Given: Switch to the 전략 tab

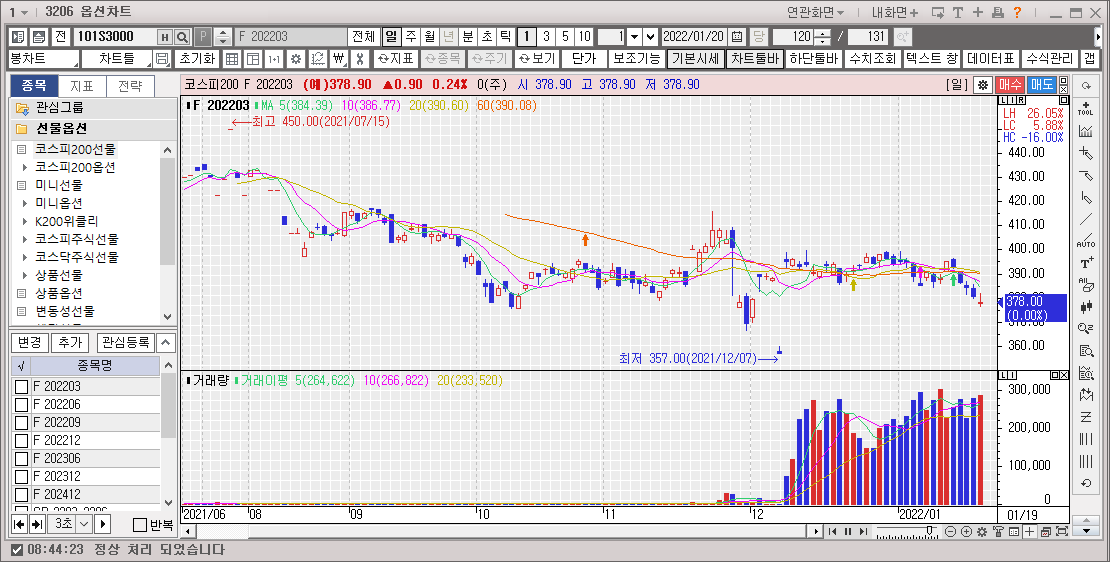Looking at the screenshot, I should [x=130, y=86].
